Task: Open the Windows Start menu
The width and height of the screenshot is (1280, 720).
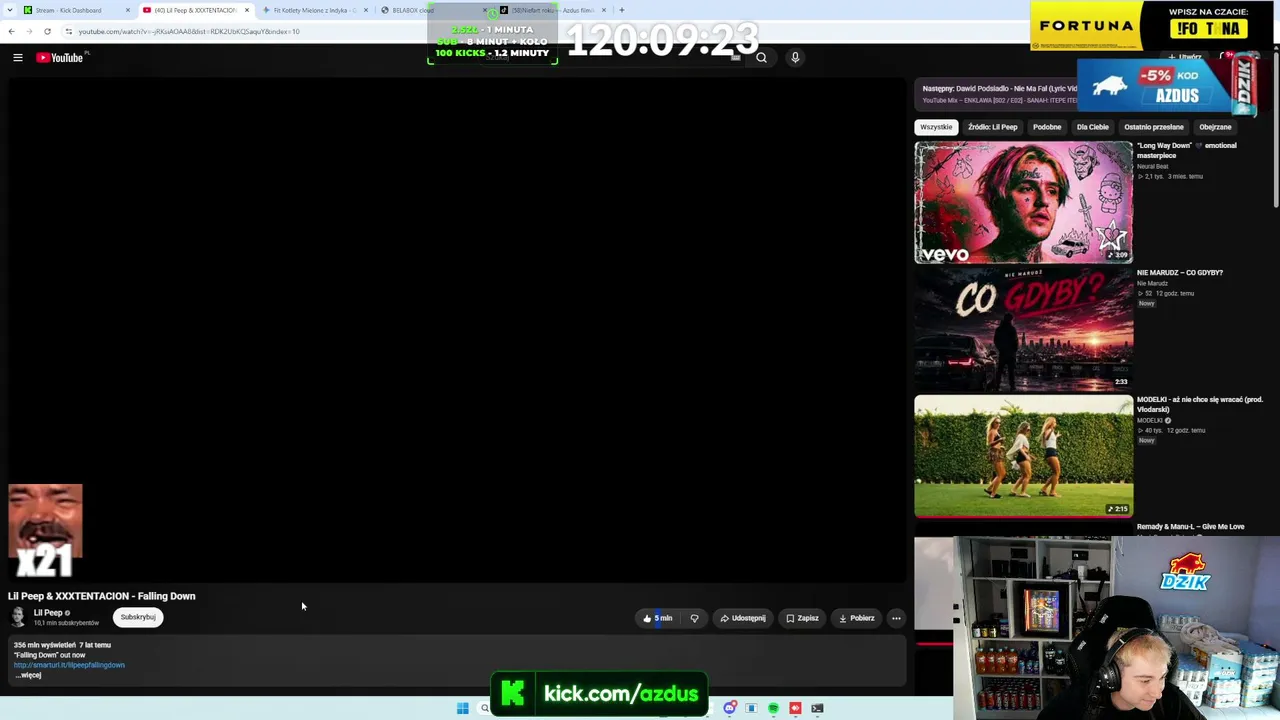Action: [462, 709]
